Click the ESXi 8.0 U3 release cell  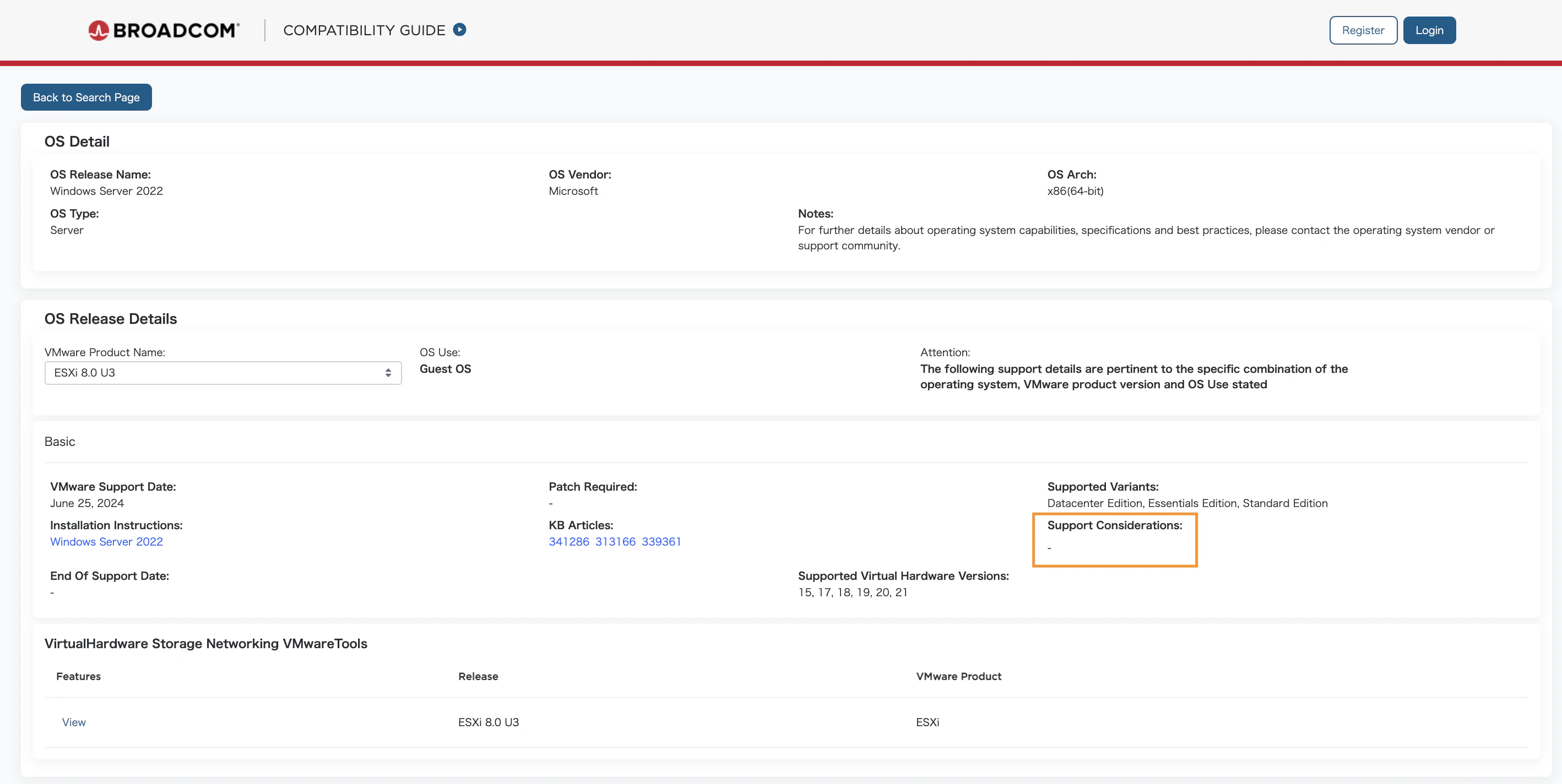[x=489, y=722]
